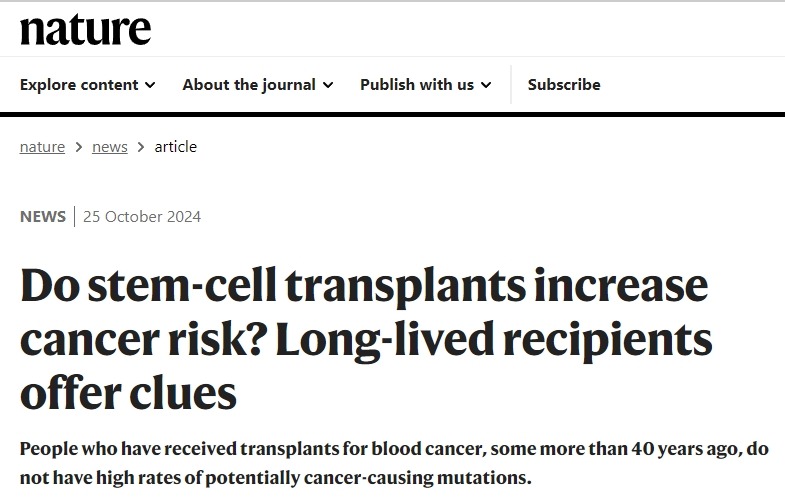
Task: Open the About the journal dropdown
Action: pos(257,85)
